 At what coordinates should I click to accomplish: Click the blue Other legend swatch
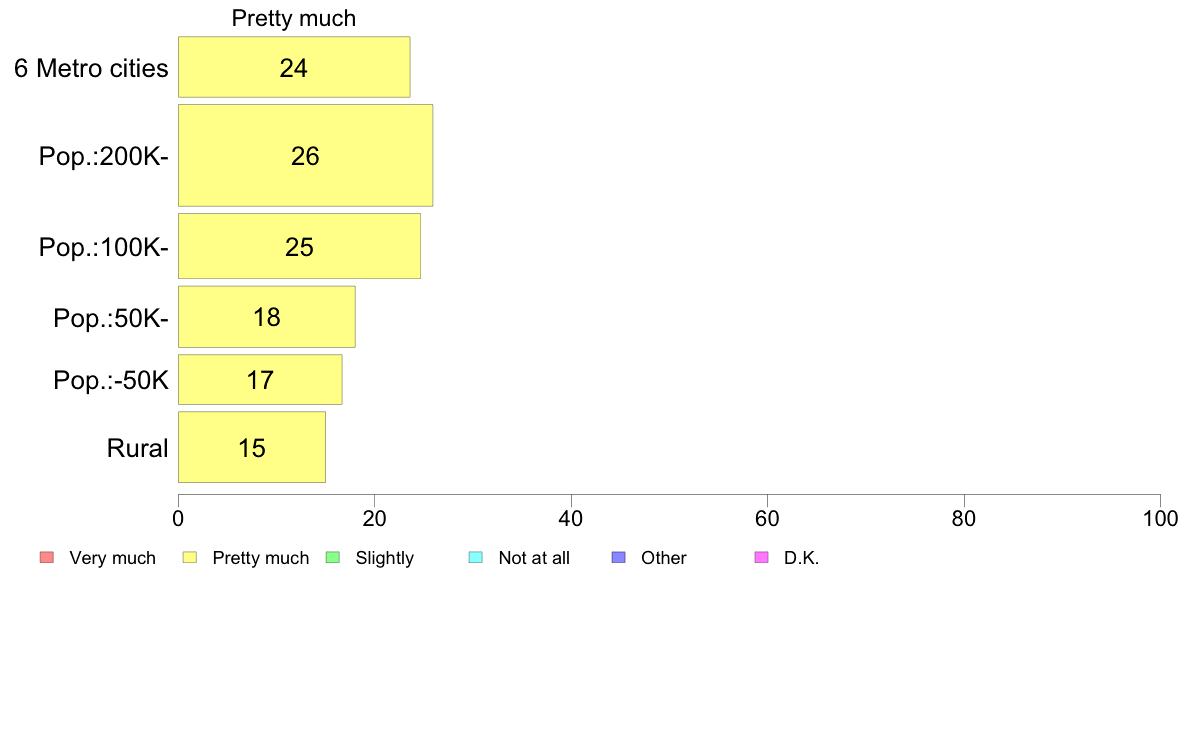coord(618,557)
